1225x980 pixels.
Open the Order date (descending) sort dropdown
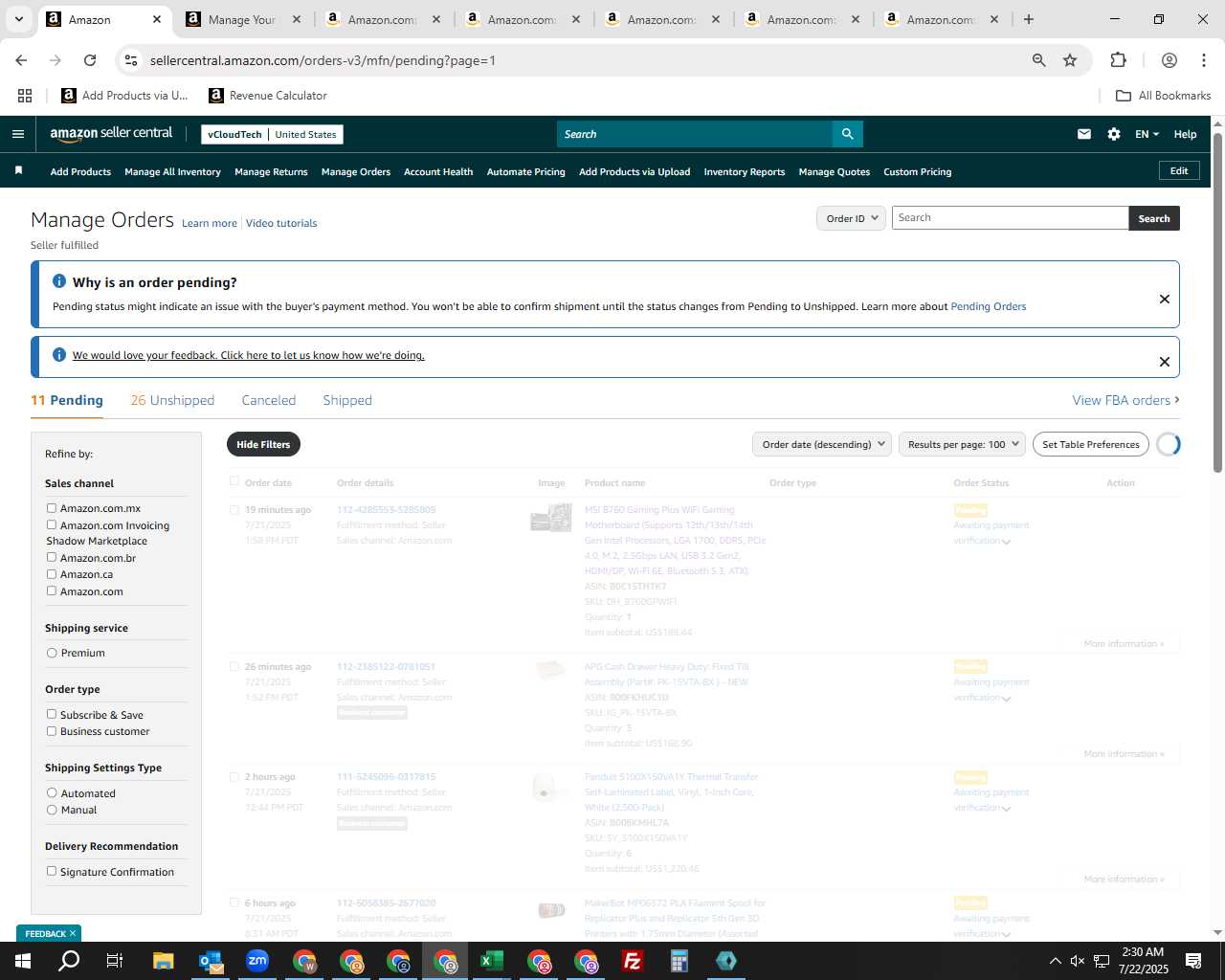click(822, 444)
